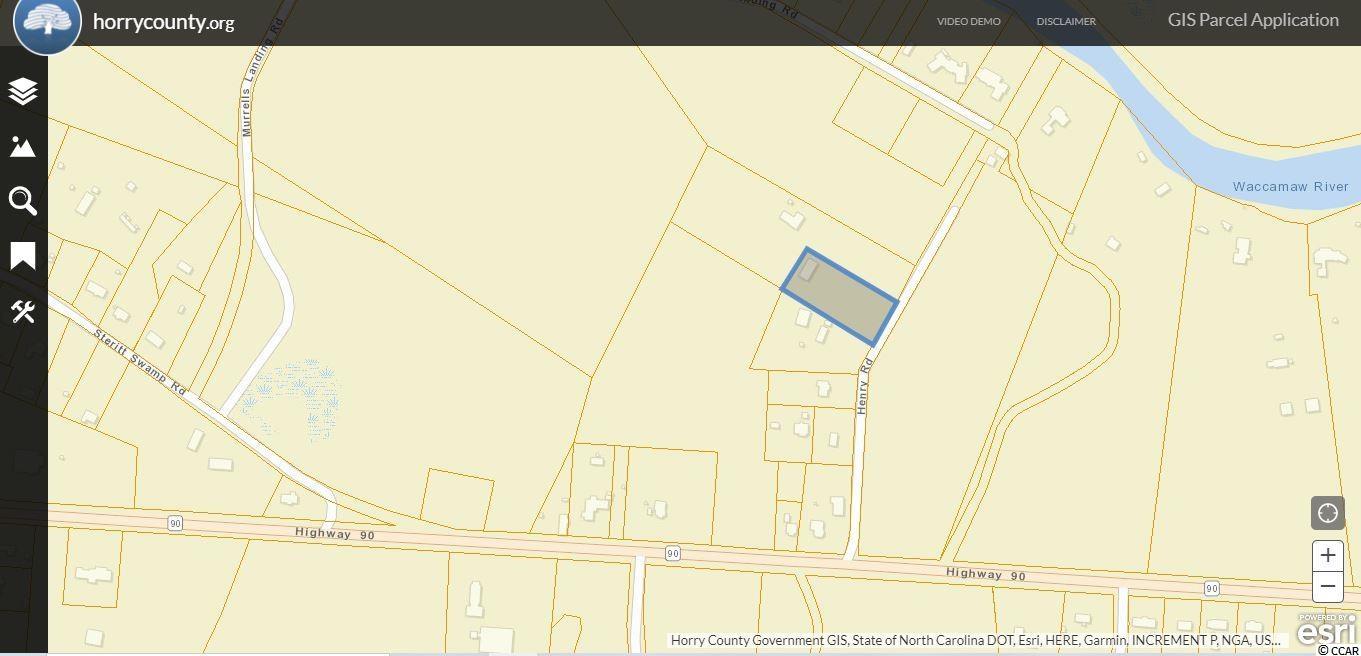Viewport: 1361px width, 656px height.
Task: Zoom out with the minus button
Action: point(1328,586)
